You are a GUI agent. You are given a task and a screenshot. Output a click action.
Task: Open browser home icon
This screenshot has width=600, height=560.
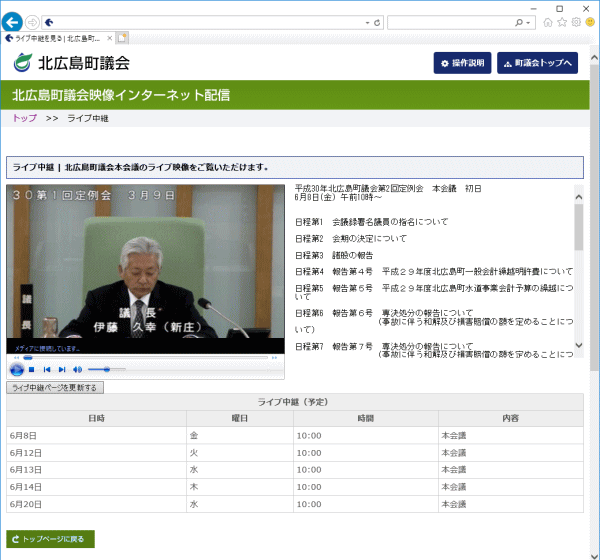[x=548, y=23]
